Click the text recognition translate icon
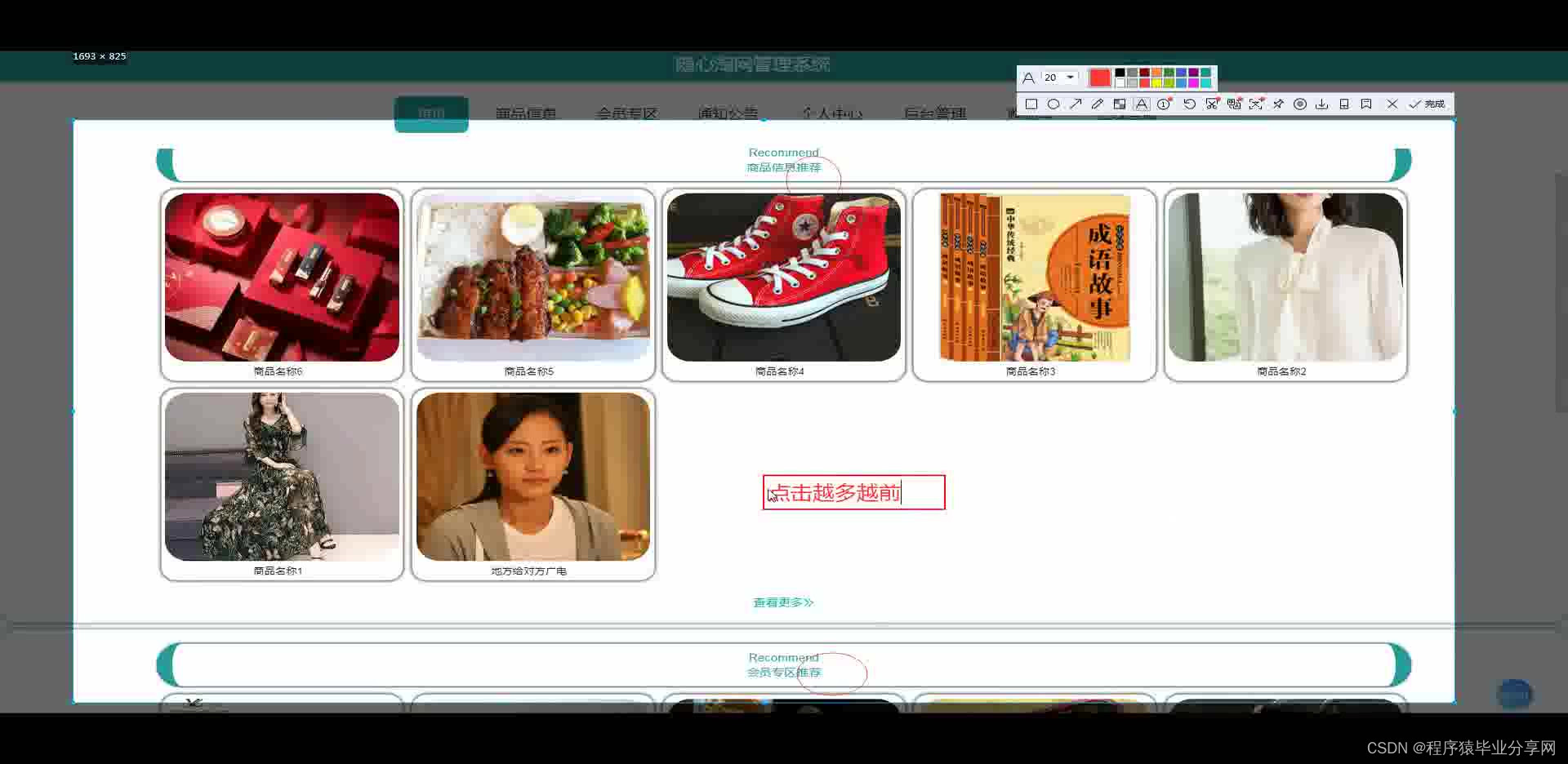 (x=1234, y=104)
